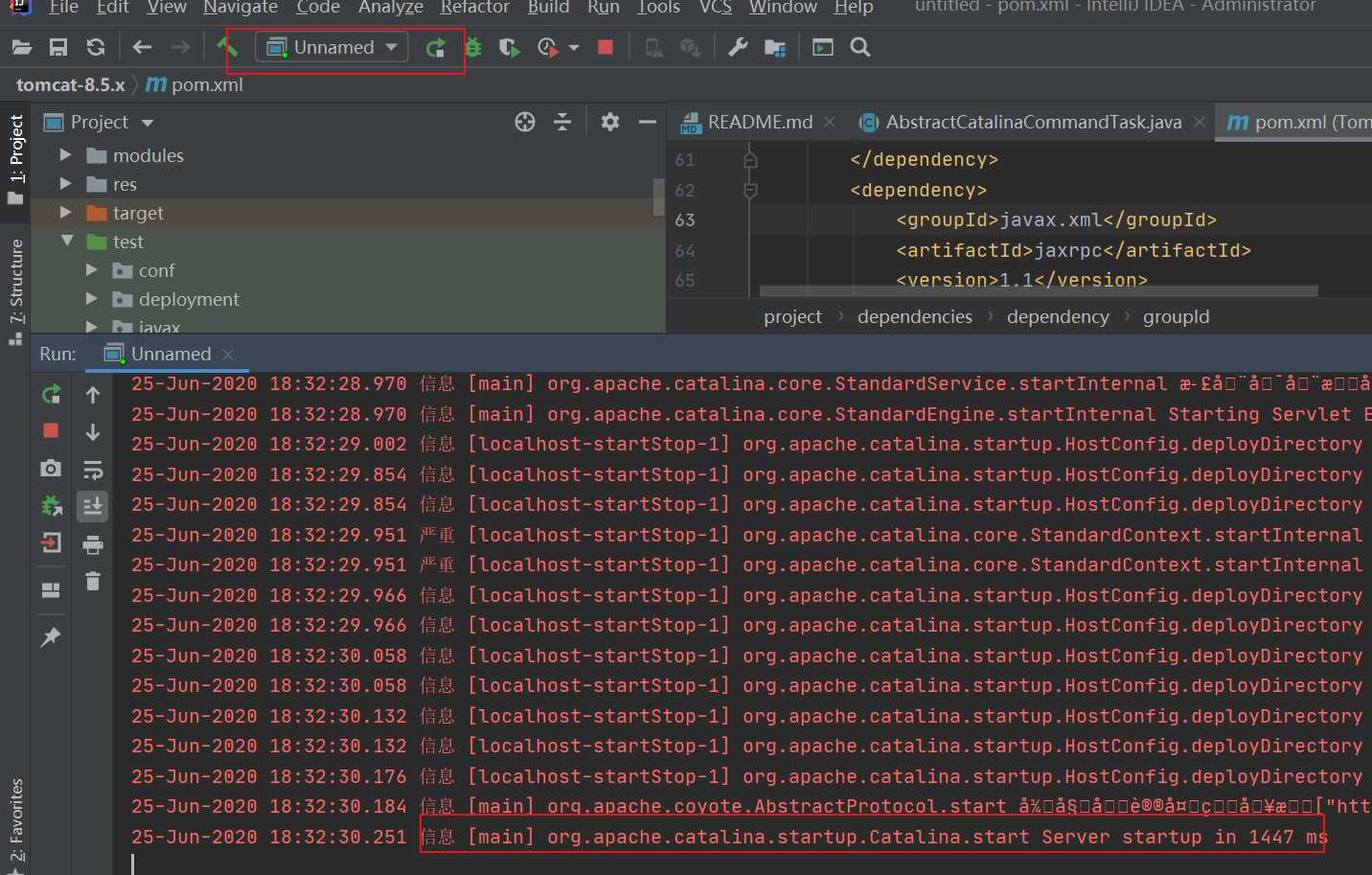1372x875 pixels.
Task: Print the console output with the printer icon
Action: coord(93,544)
